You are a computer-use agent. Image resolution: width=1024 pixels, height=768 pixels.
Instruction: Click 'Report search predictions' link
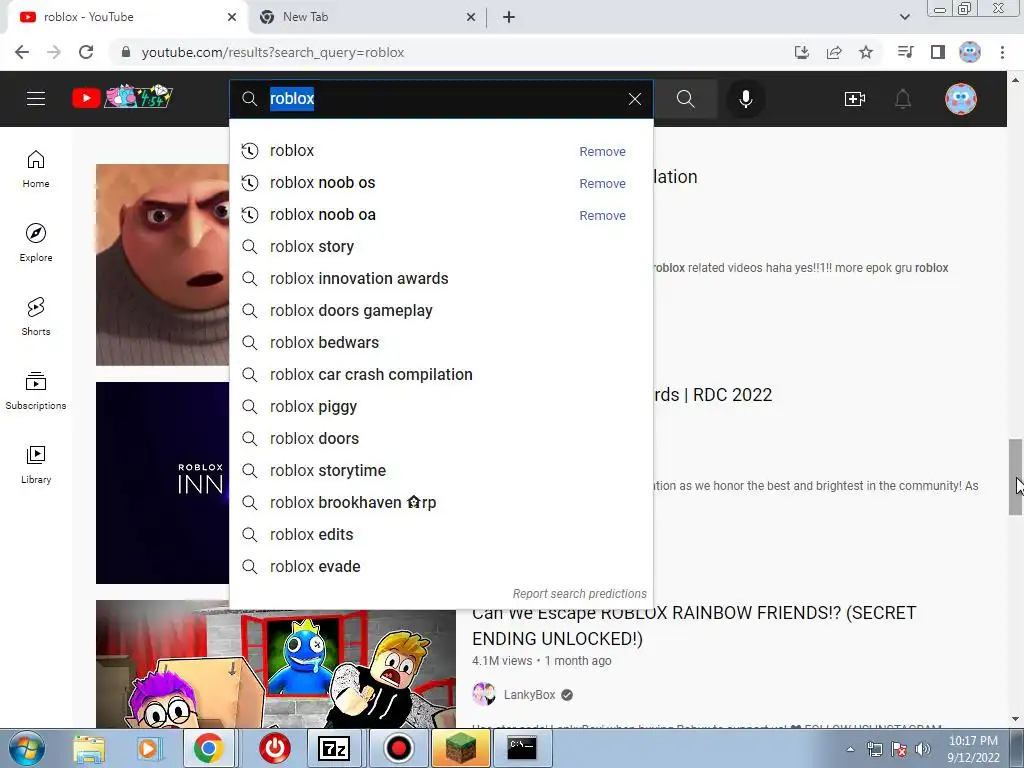(x=579, y=594)
